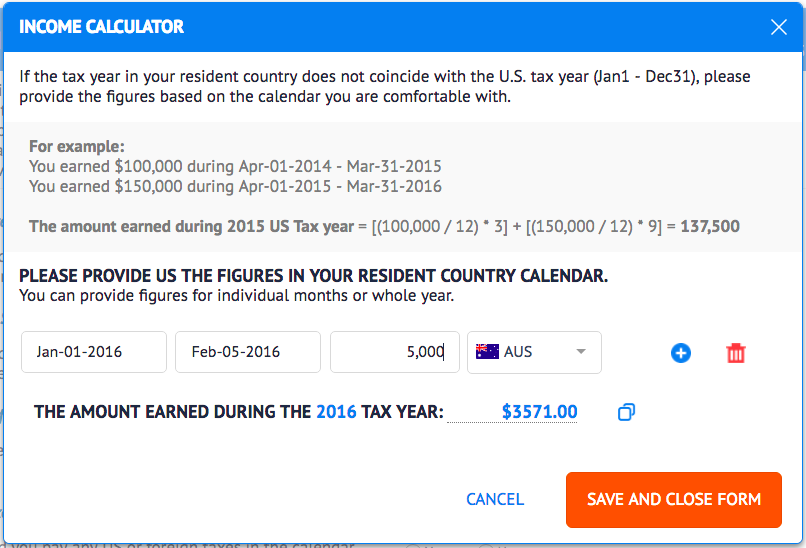Focus the 5,000 amount input field
This screenshot has height=548, width=806.
click(x=395, y=352)
